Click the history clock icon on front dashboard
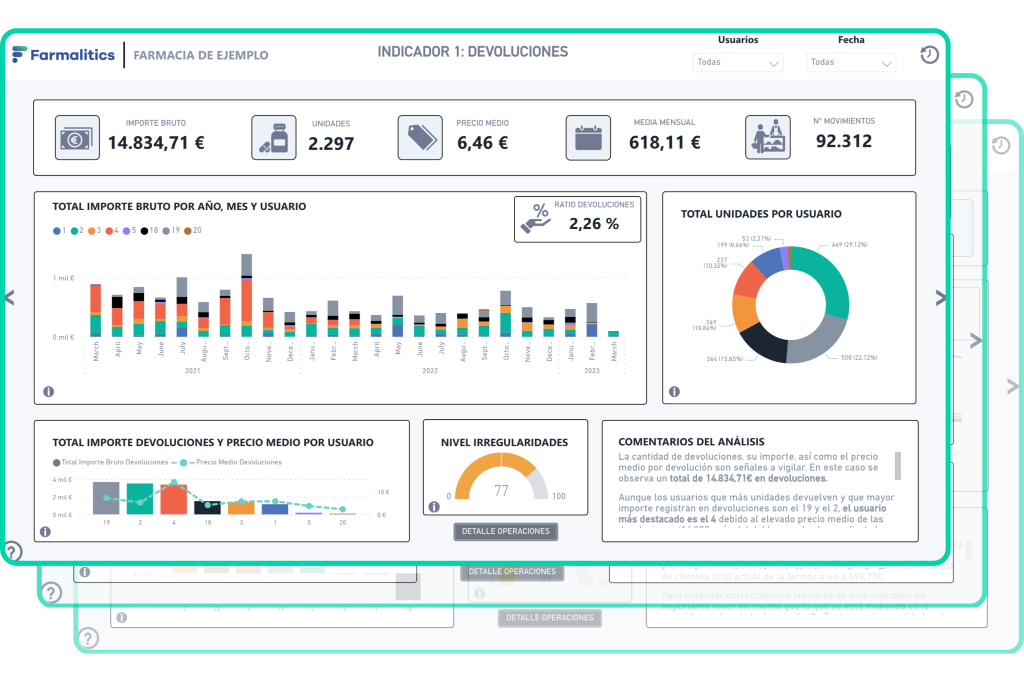Image resolution: width=1024 pixels, height=683 pixels. click(929, 55)
